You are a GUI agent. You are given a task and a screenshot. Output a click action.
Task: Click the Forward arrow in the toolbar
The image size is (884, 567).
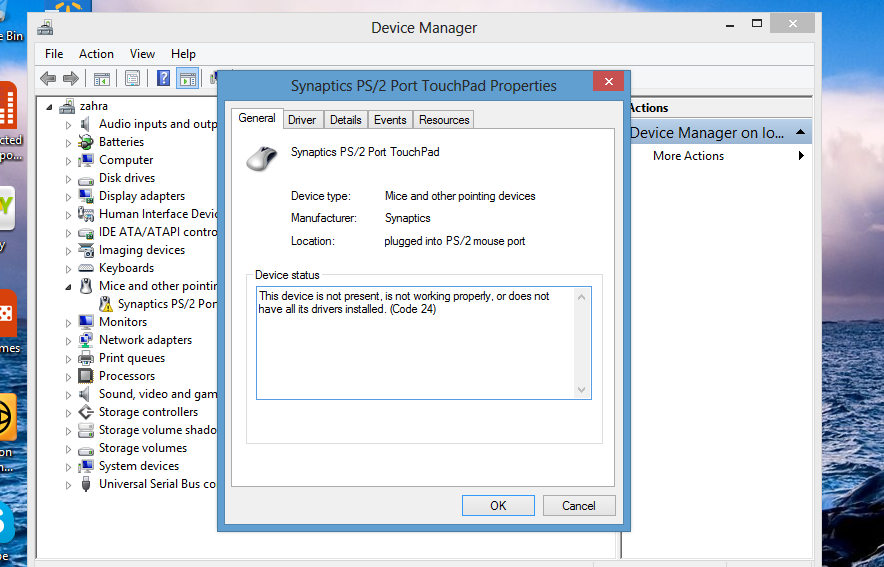coord(71,78)
